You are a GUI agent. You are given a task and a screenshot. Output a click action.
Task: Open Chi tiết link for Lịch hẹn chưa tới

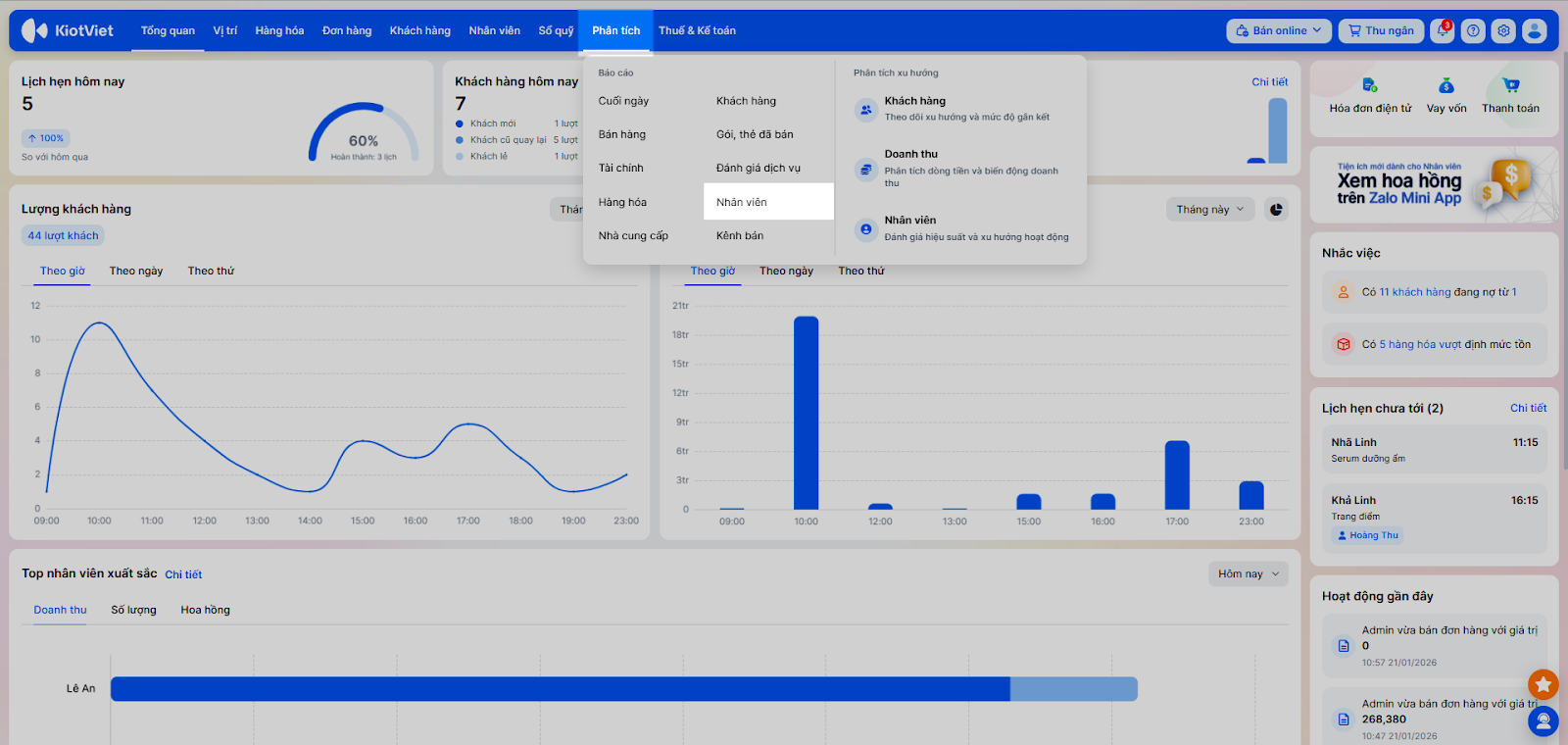pyautogui.click(x=1528, y=408)
